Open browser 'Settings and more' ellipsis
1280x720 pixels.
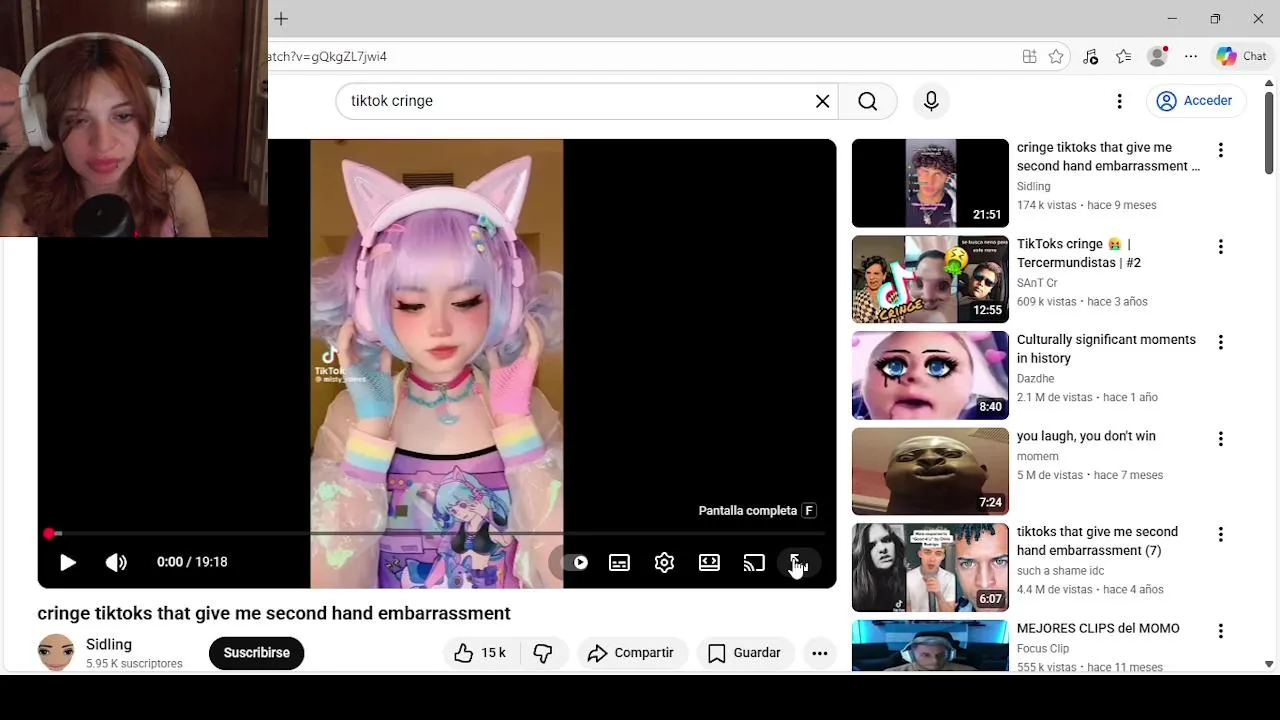point(1191,57)
